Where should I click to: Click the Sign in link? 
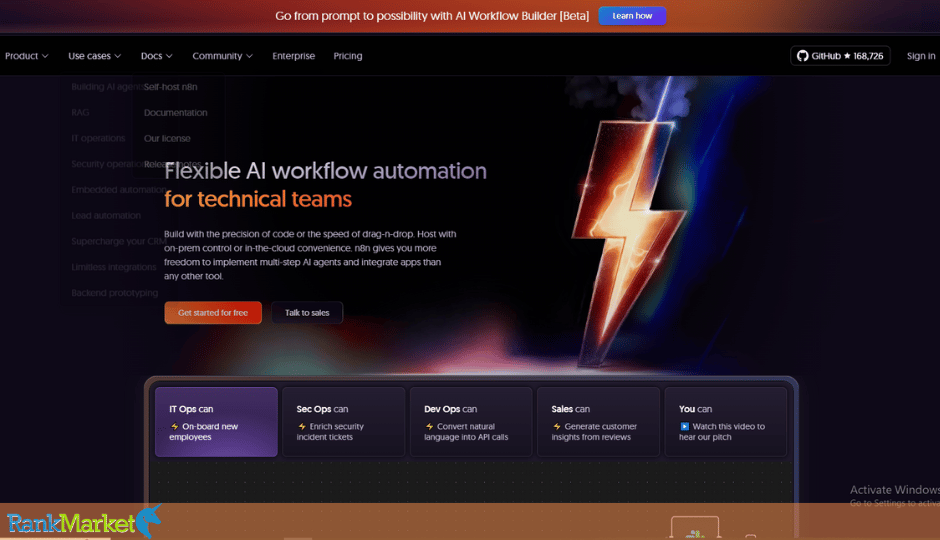pyautogui.click(x=921, y=56)
